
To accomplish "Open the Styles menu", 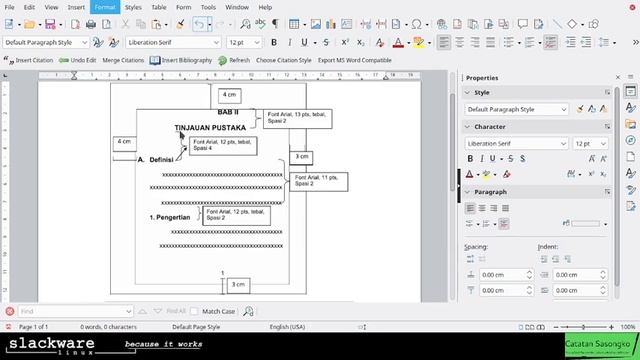I will click(133, 7).
